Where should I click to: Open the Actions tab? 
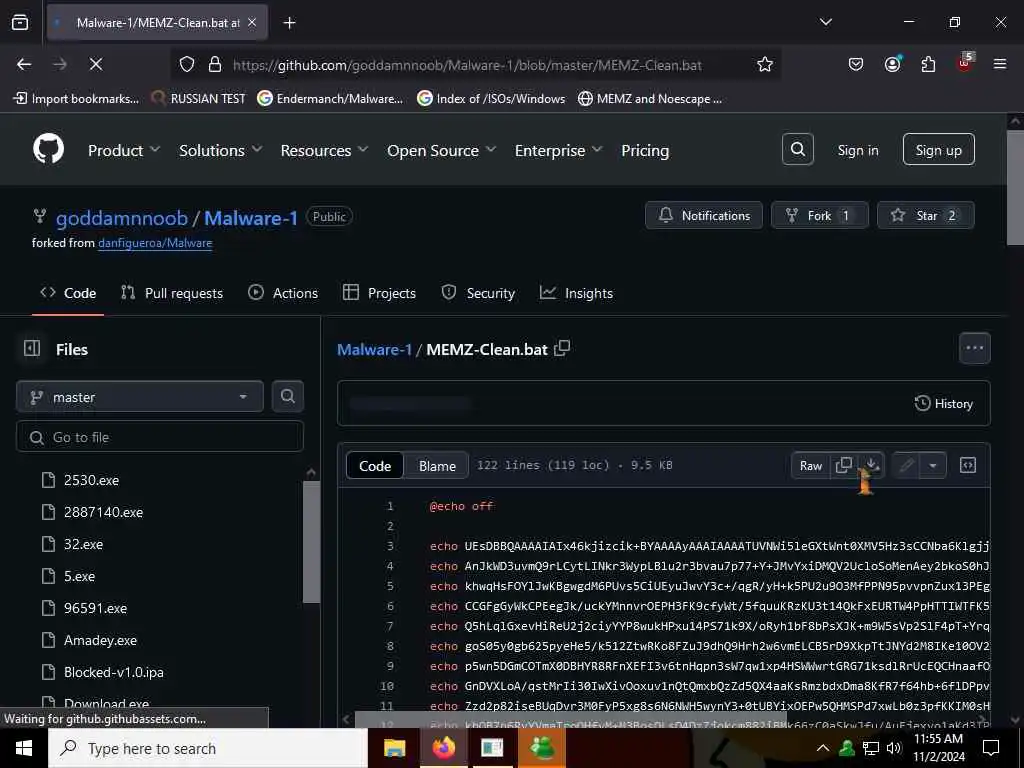[x=283, y=293]
